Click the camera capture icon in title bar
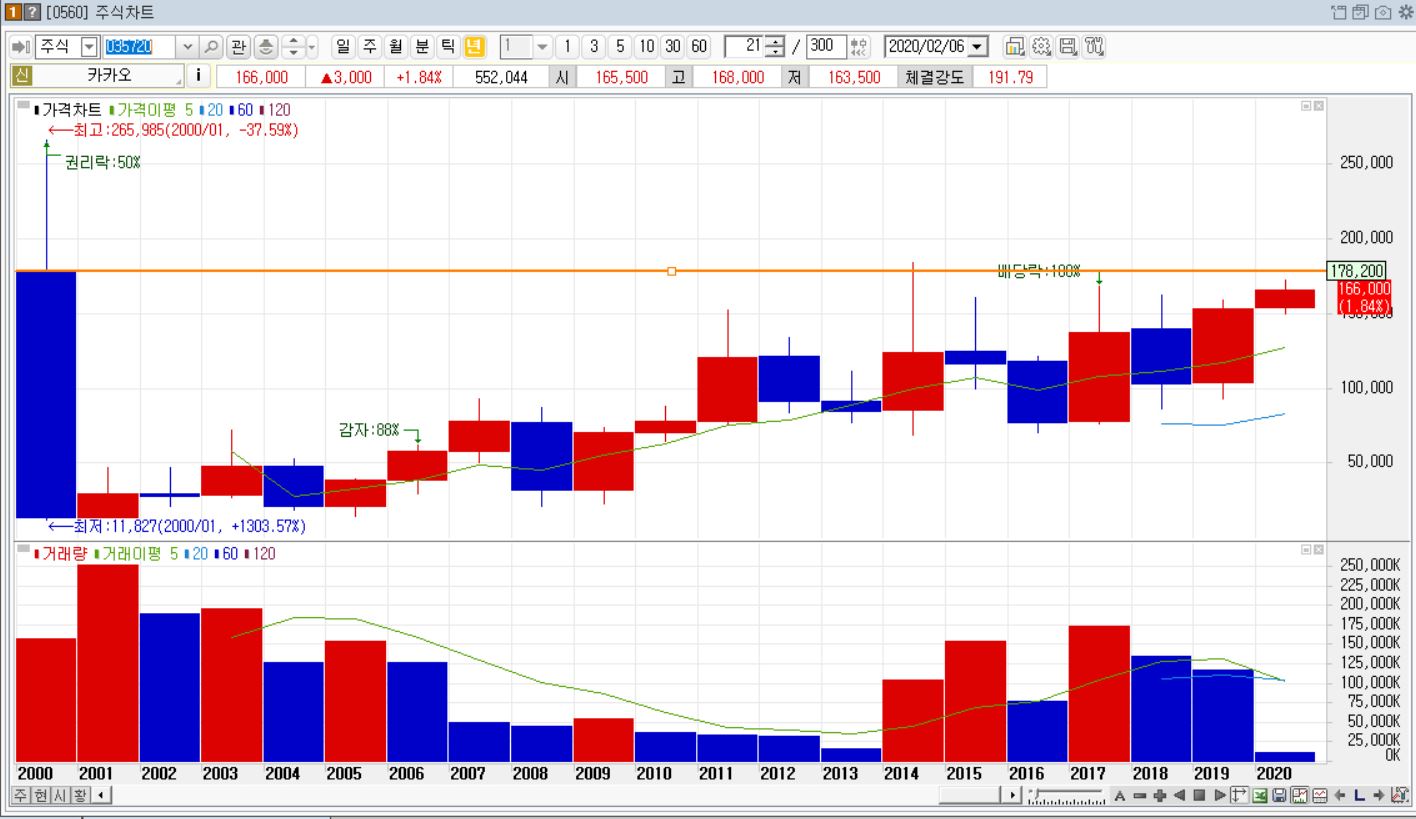Screen dimensions: 1416x819 pyautogui.click(x=1383, y=11)
